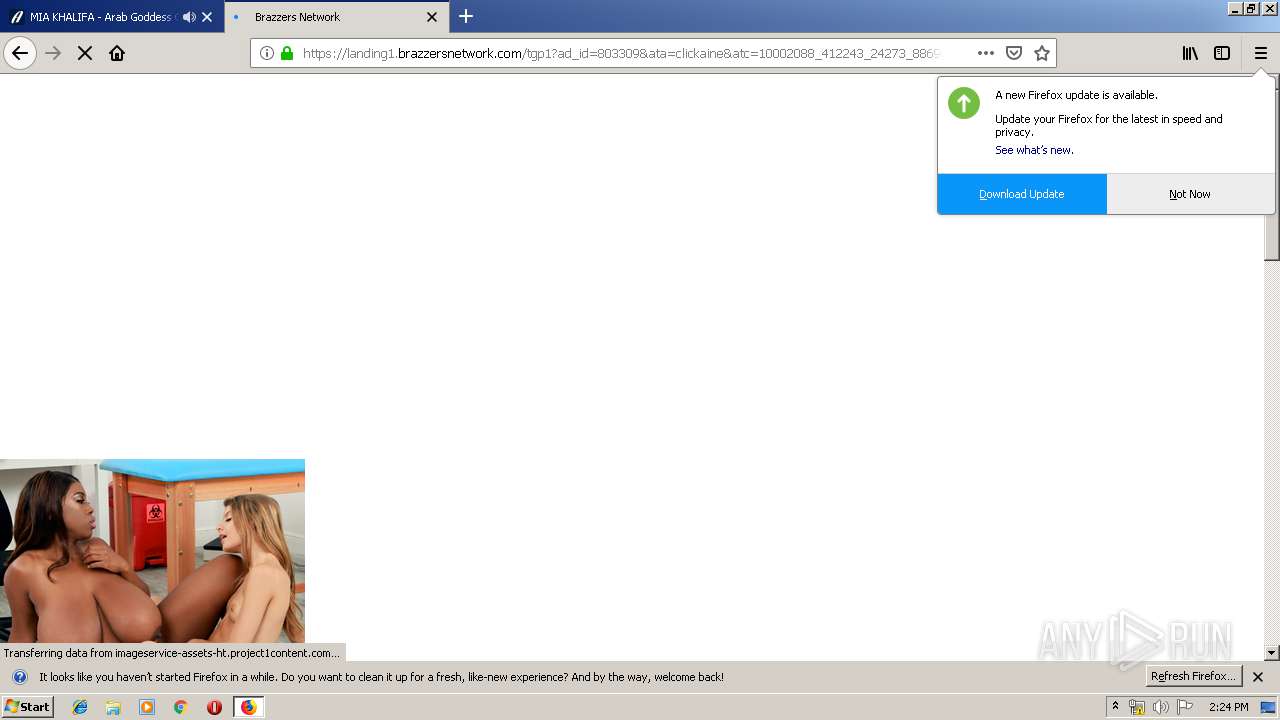This screenshot has height=720, width=1280.
Task: Show hidden system tray icons
Action: [x=1115, y=707]
